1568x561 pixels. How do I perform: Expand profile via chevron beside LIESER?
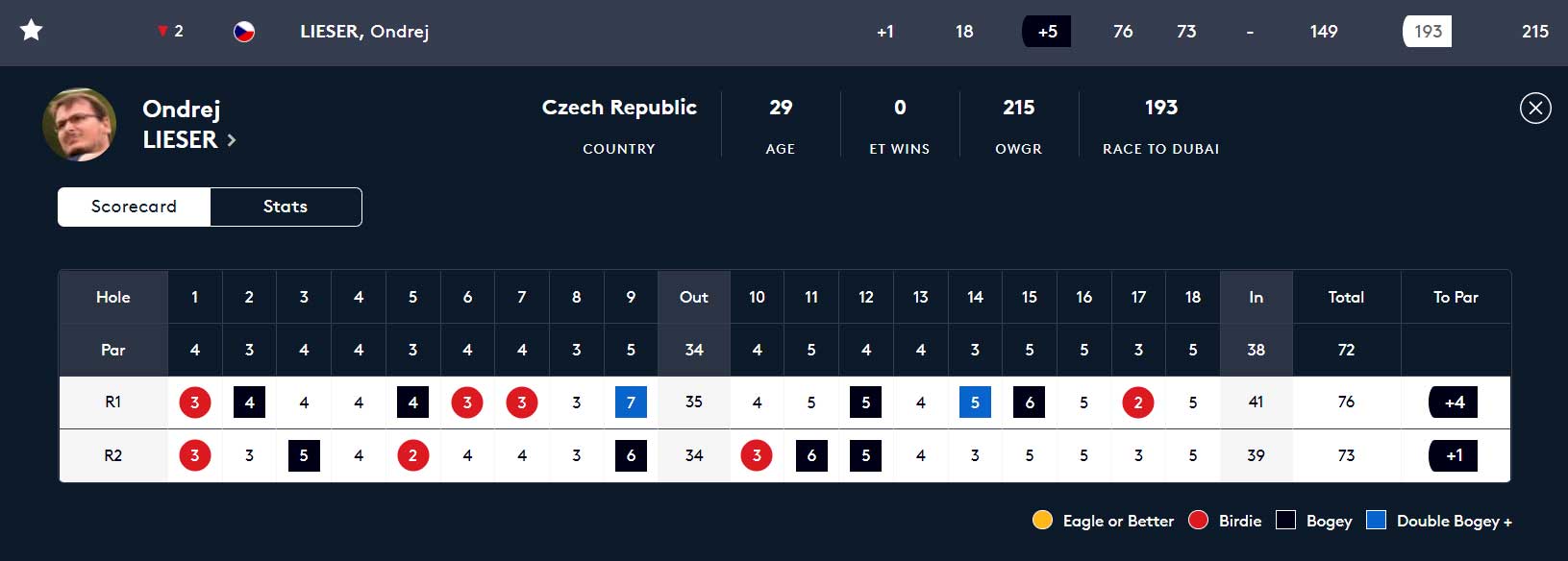(232, 140)
